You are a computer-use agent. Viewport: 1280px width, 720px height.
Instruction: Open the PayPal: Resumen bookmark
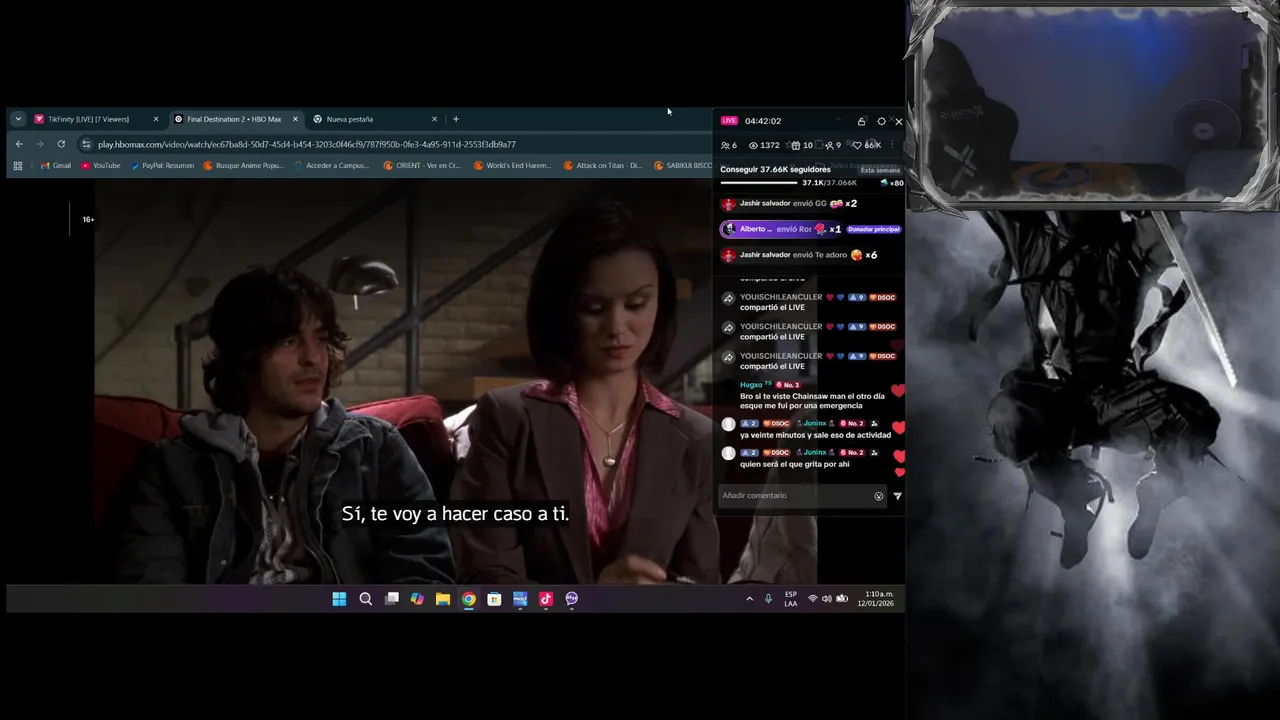162,166
